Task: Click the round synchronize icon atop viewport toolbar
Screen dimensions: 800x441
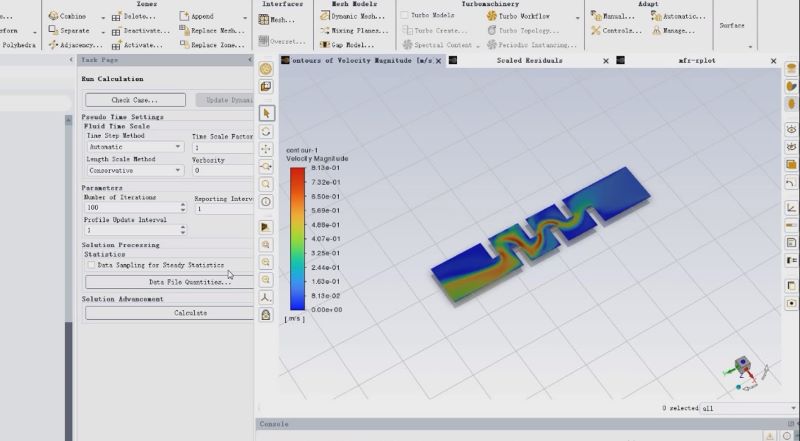Action: pyautogui.click(x=266, y=69)
